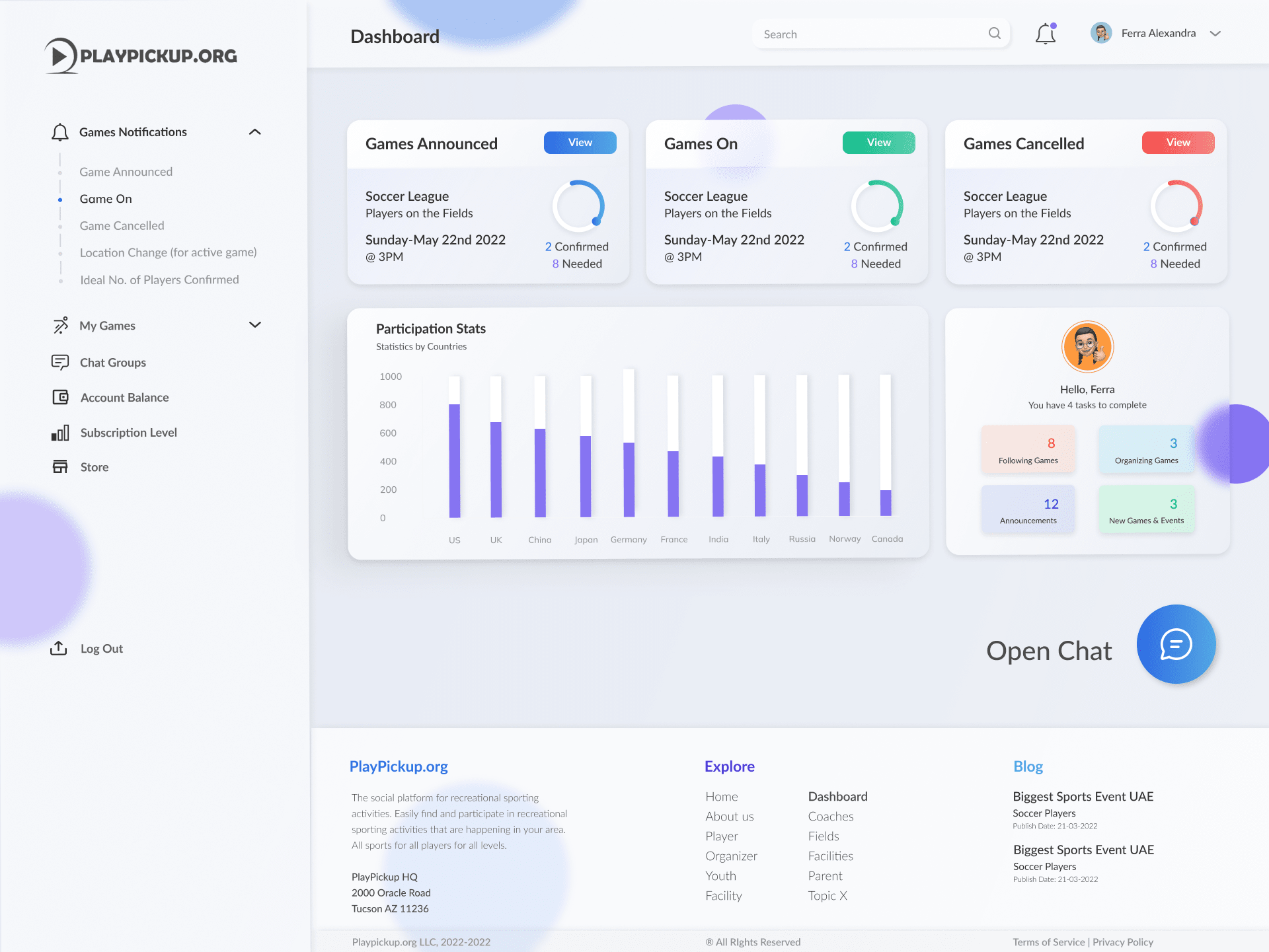The width and height of the screenshot is (1269, 952).
Task: Click the Log Out upload icon
Action: click(x=59, y=648)
